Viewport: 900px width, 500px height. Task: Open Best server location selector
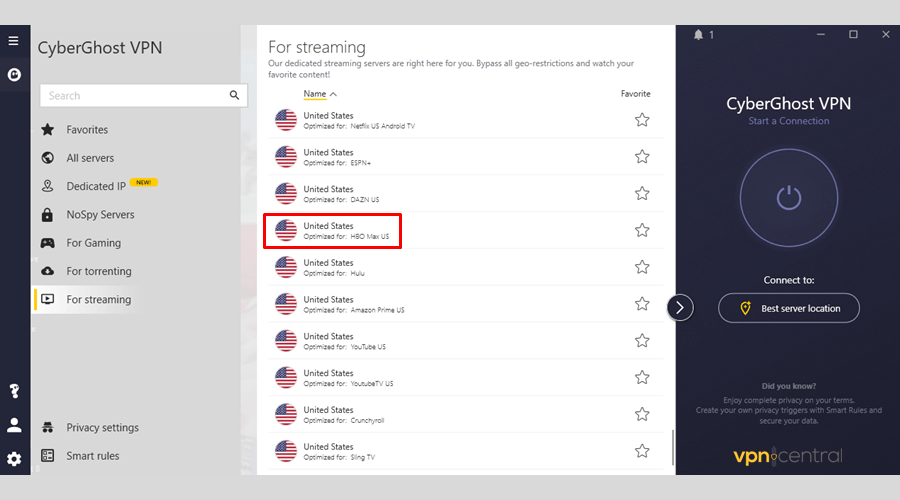point(789,308)
